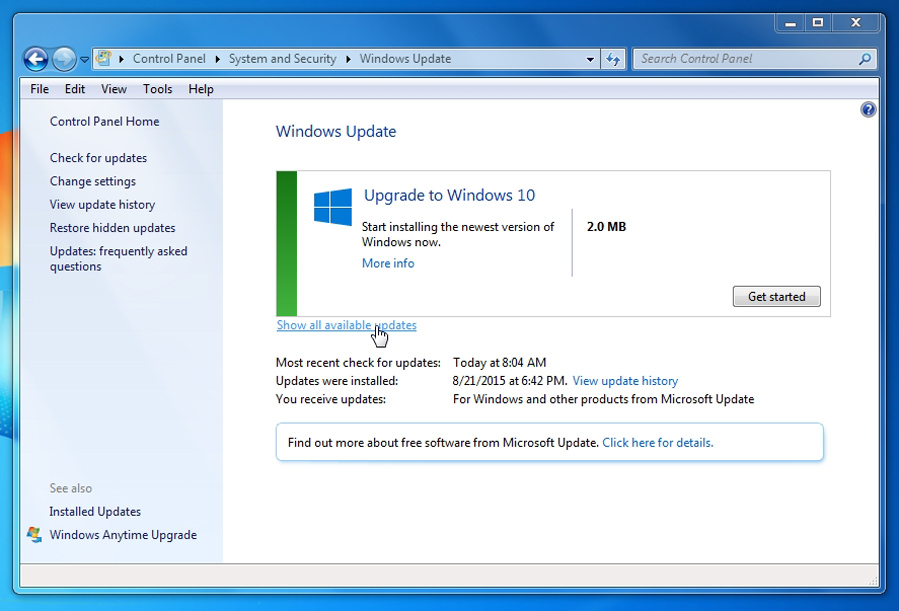Screen dimensions: 899x611
Task: Click the Control Panel icon in the address bar
Action: coord(104,58)
